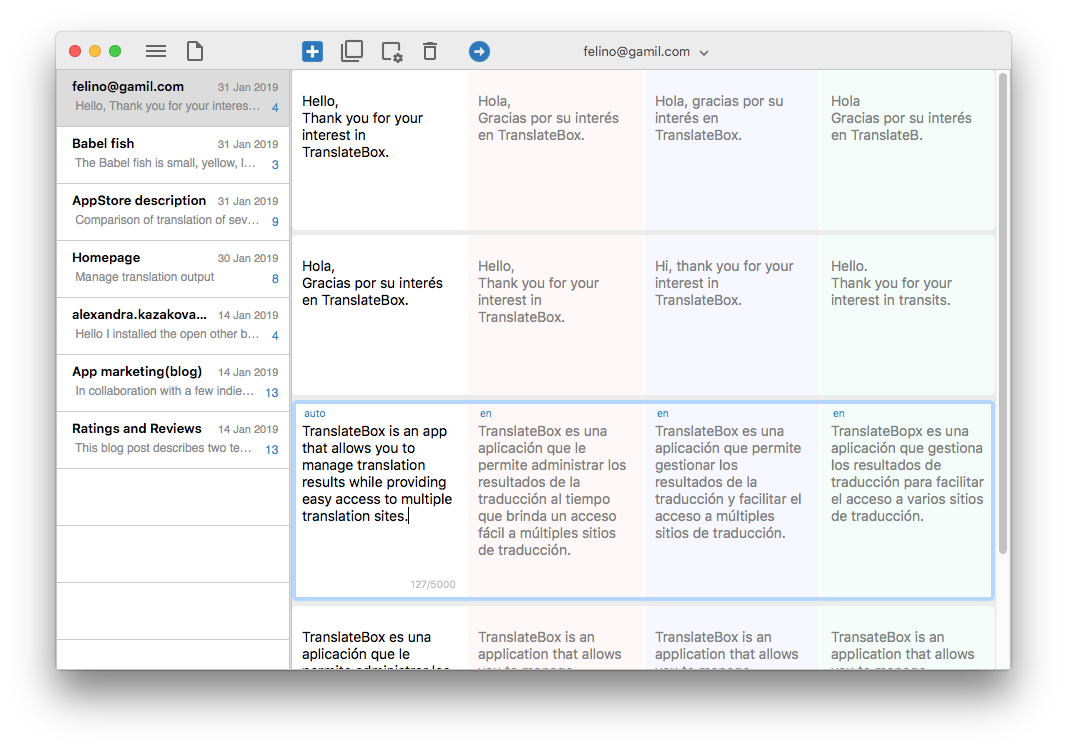Delete using the trash can icon
Image resolution: width=1067 pixels, height=750 pixels.
429,51
